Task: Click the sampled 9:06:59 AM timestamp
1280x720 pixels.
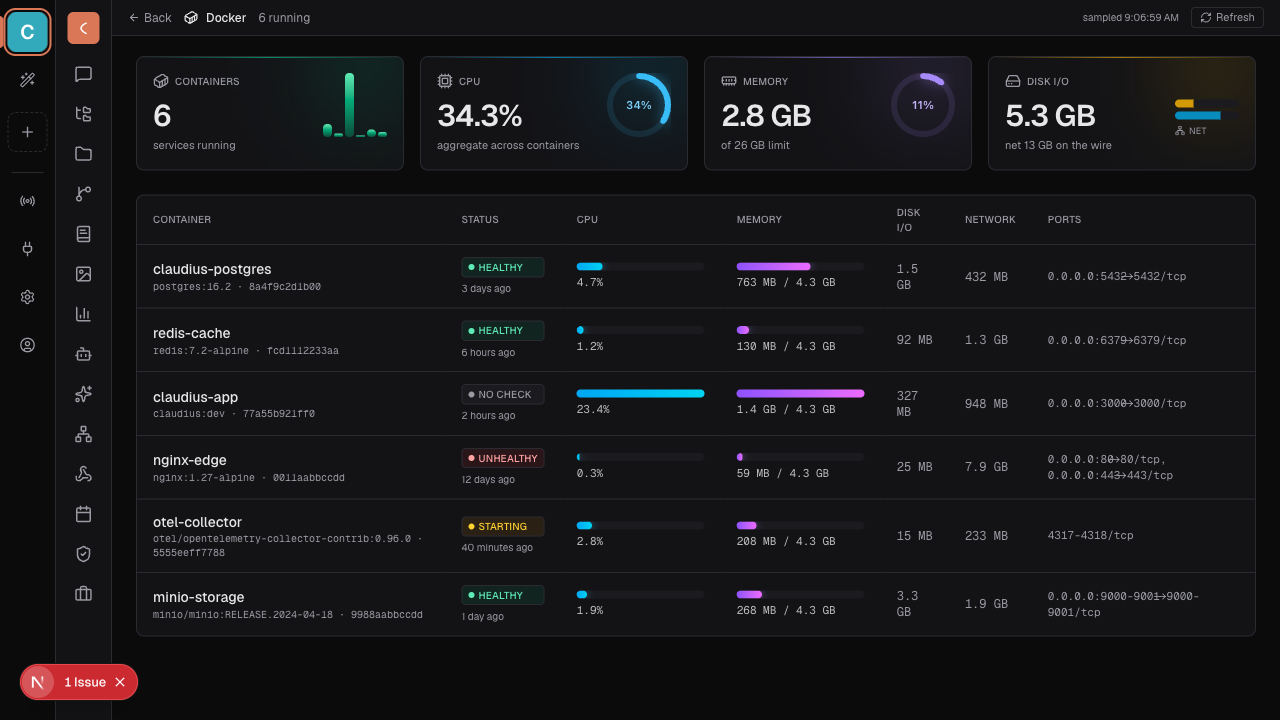Action: pyautogui.click(x=1130, y=18)
